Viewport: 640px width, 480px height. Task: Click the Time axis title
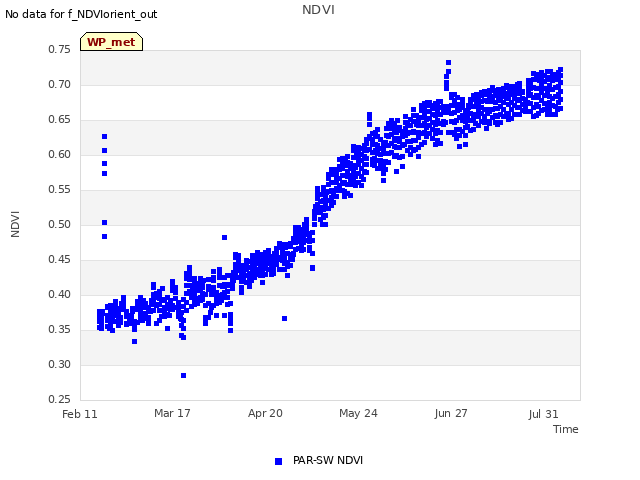pos(566,429)
